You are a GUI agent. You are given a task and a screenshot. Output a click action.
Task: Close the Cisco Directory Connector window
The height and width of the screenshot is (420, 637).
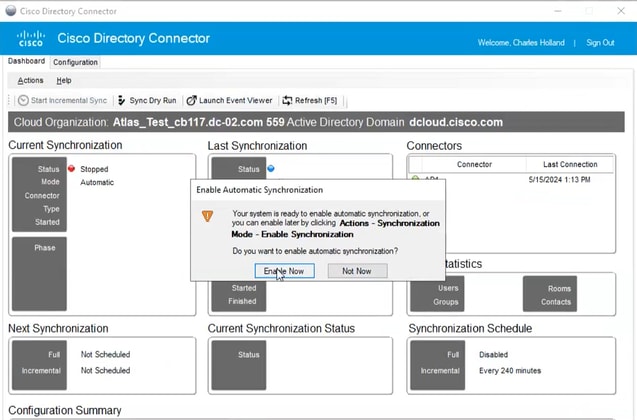[x=621, y=11]
